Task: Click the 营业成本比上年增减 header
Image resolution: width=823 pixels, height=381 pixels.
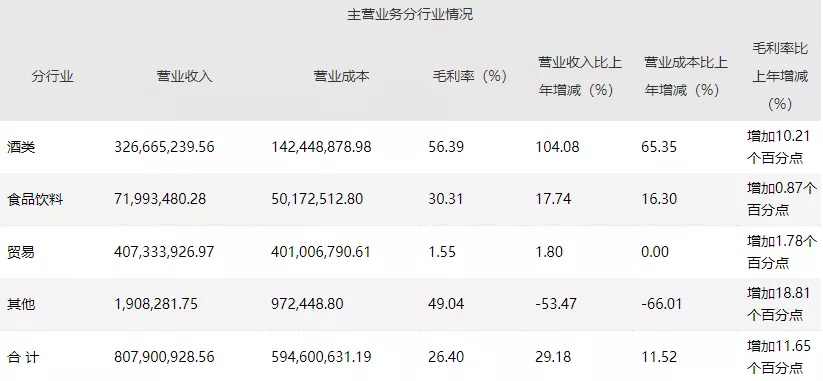Action: (x=686, y=77)
